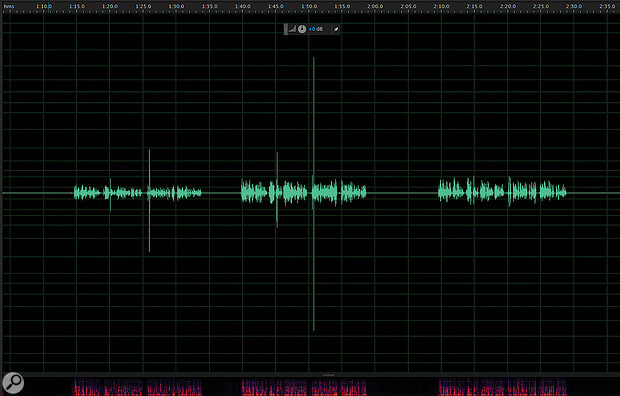Click the HUD drag grip handle
Viewport: 620px width, 396px height.
pos(286,29)
